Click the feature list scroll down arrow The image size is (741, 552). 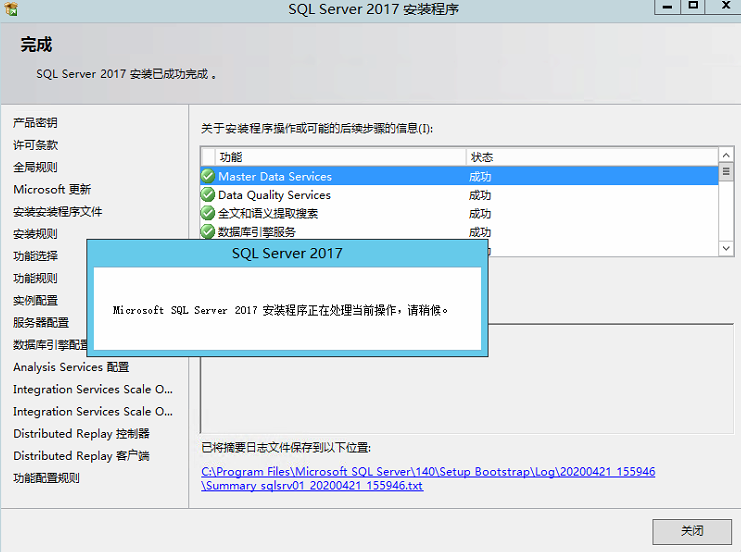(726, 248)
